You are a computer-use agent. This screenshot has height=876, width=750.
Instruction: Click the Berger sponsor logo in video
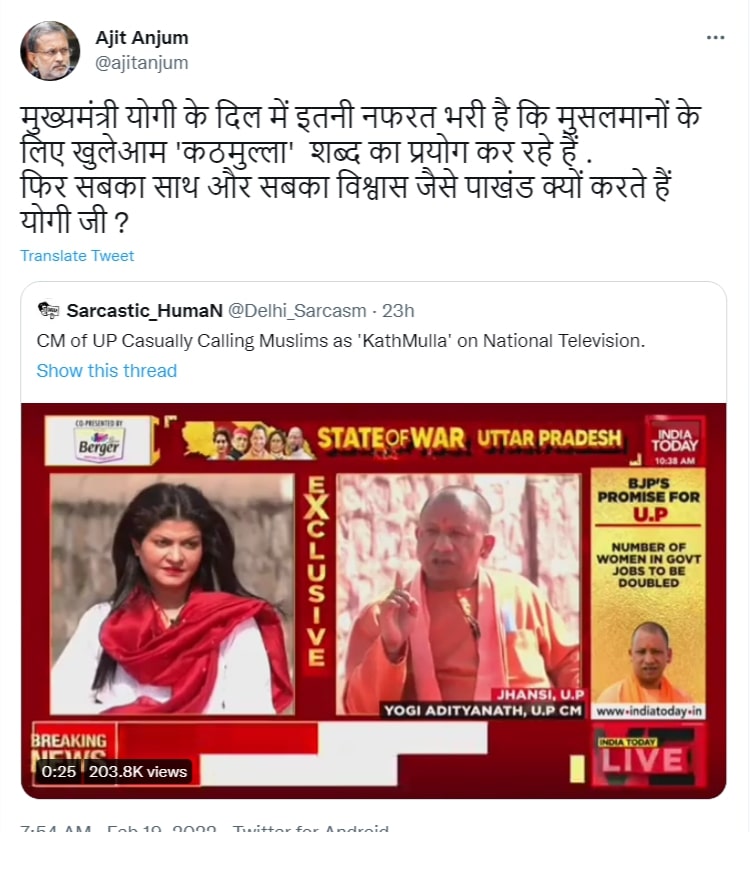tap(98, 440)
